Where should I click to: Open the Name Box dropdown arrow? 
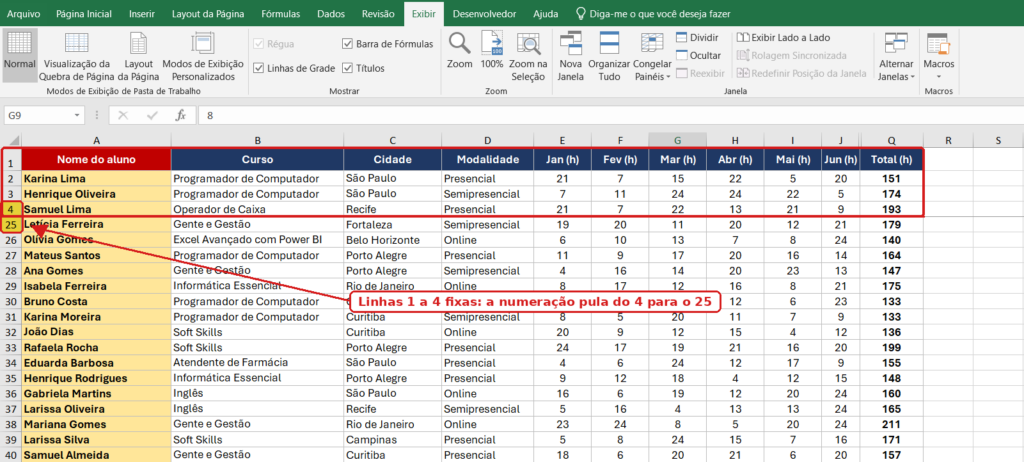pos(78,116)
